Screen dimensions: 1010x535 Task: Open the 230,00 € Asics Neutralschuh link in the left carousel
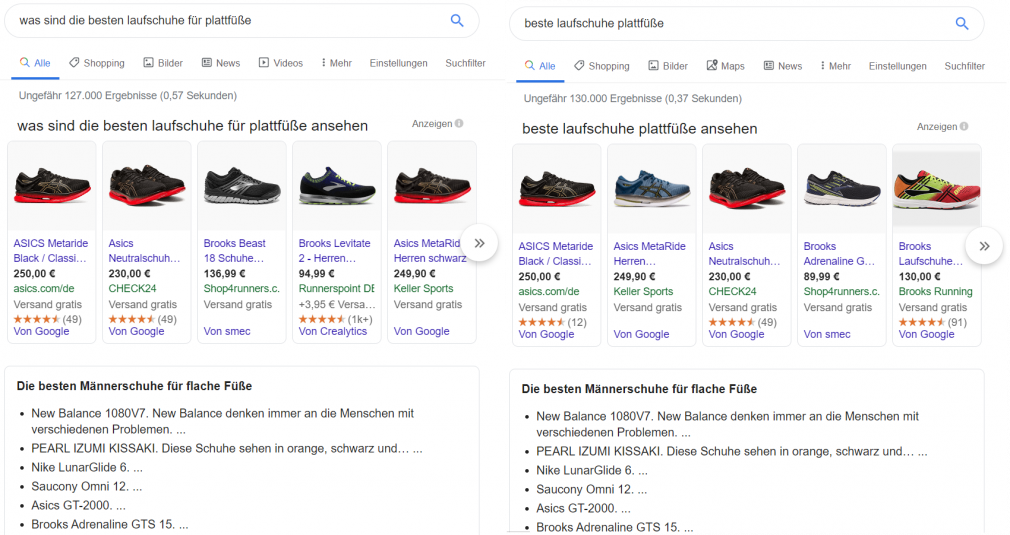(144, 250)
